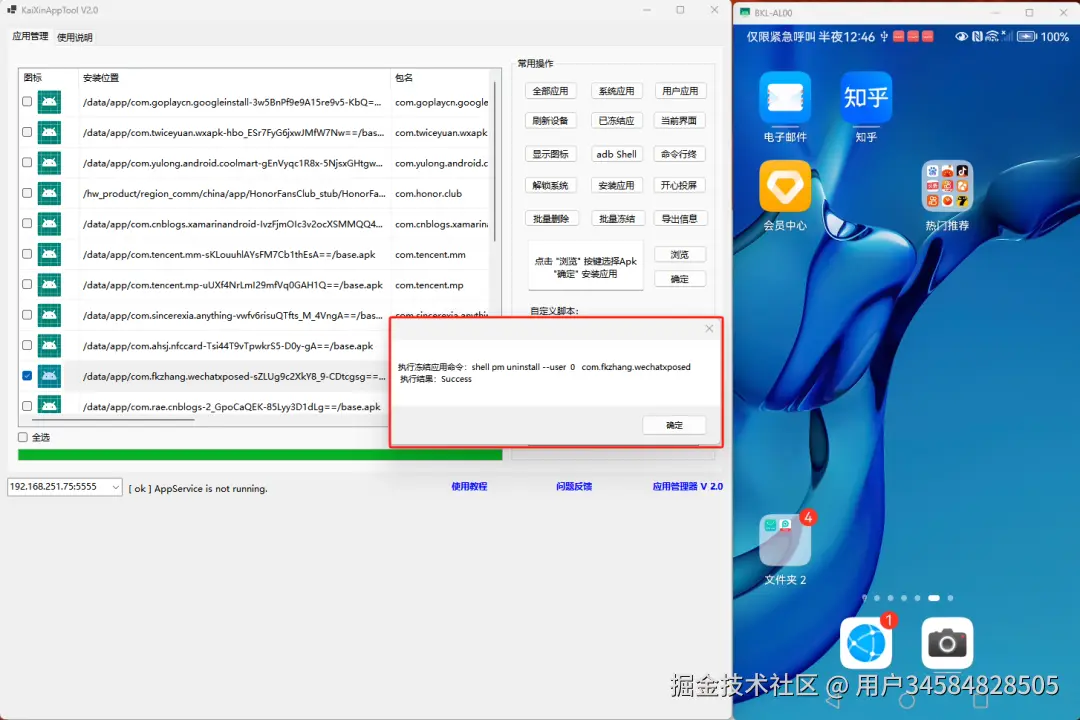Confirm the dialog with its 确定 button
1080x720 pixels.
click(674, 425)
